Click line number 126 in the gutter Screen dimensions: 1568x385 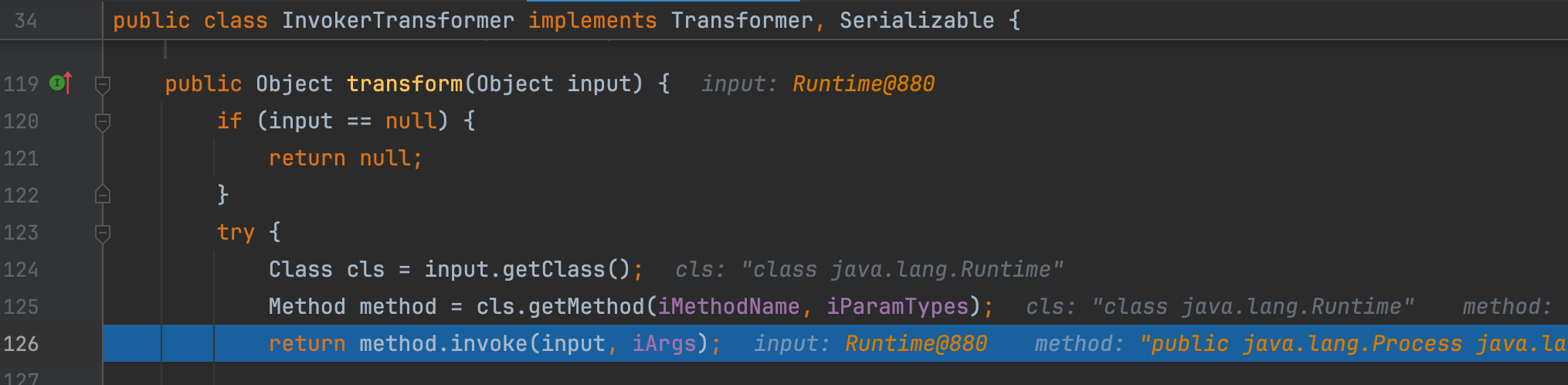(x=21, y=344)
